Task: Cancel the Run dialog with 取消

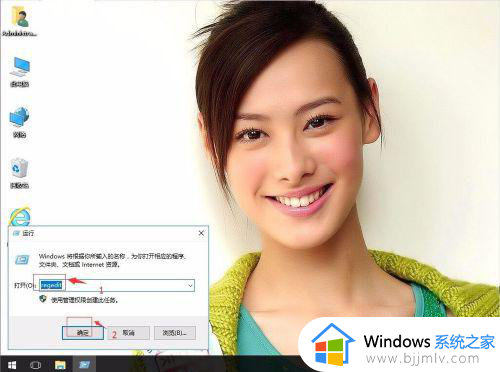Action: click(x=128, y=333)
